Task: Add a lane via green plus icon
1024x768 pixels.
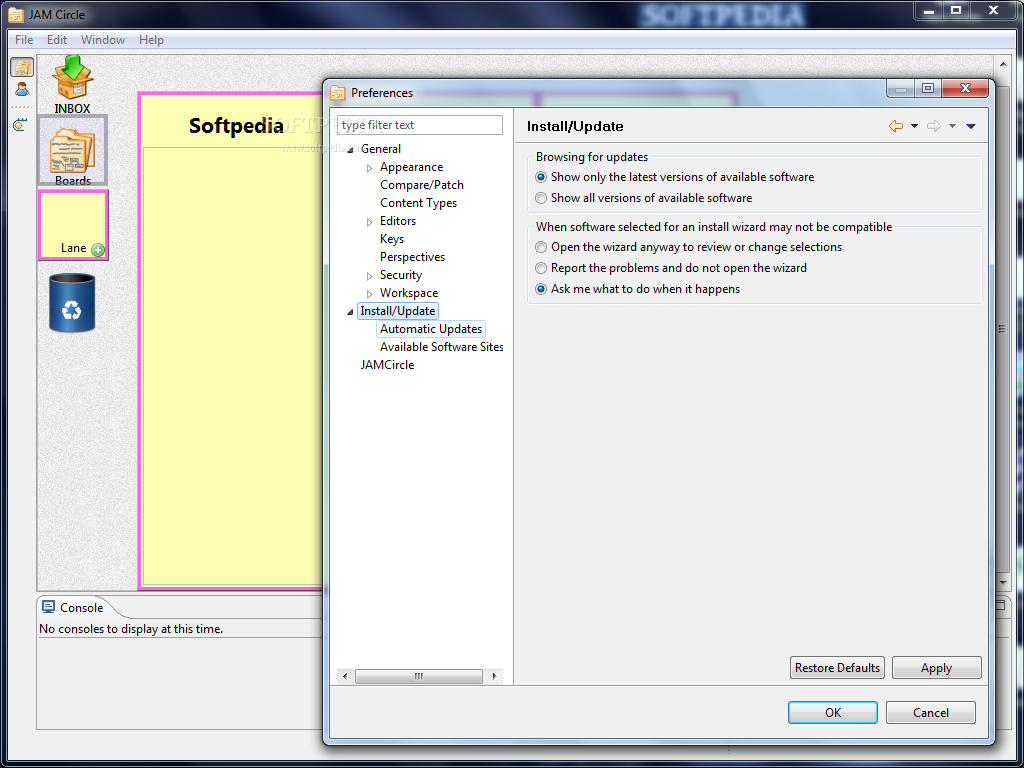Action: click(x=98, y=249)
